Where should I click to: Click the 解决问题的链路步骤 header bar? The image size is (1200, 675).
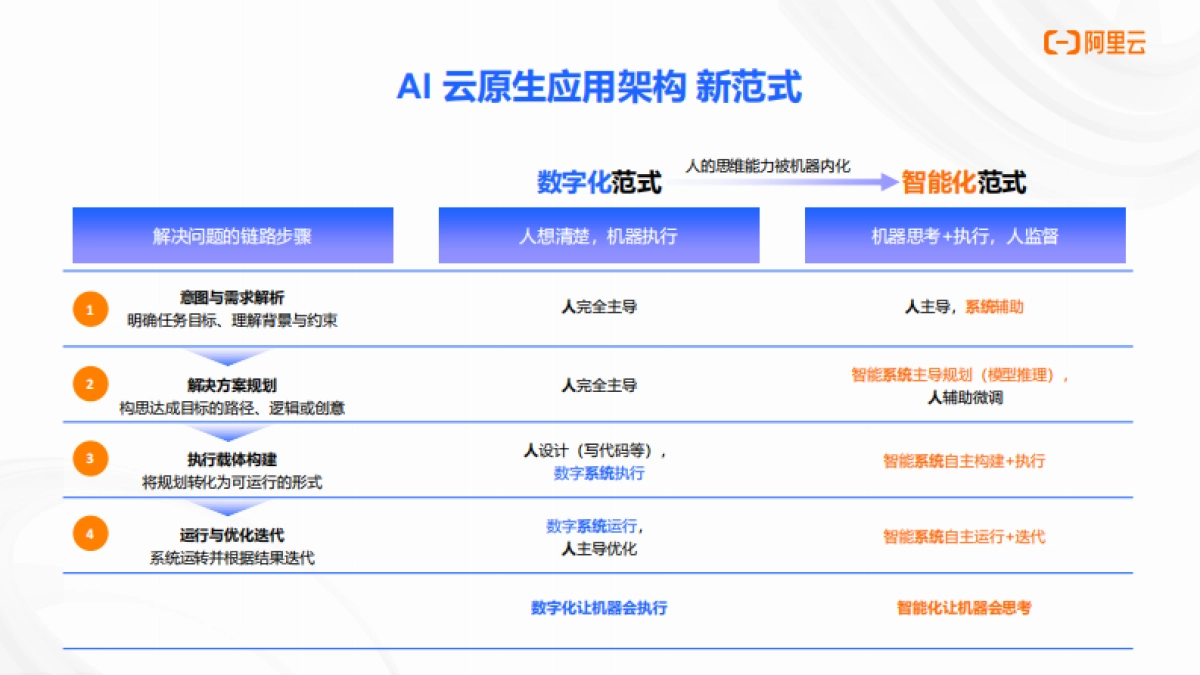click(231, 236)
